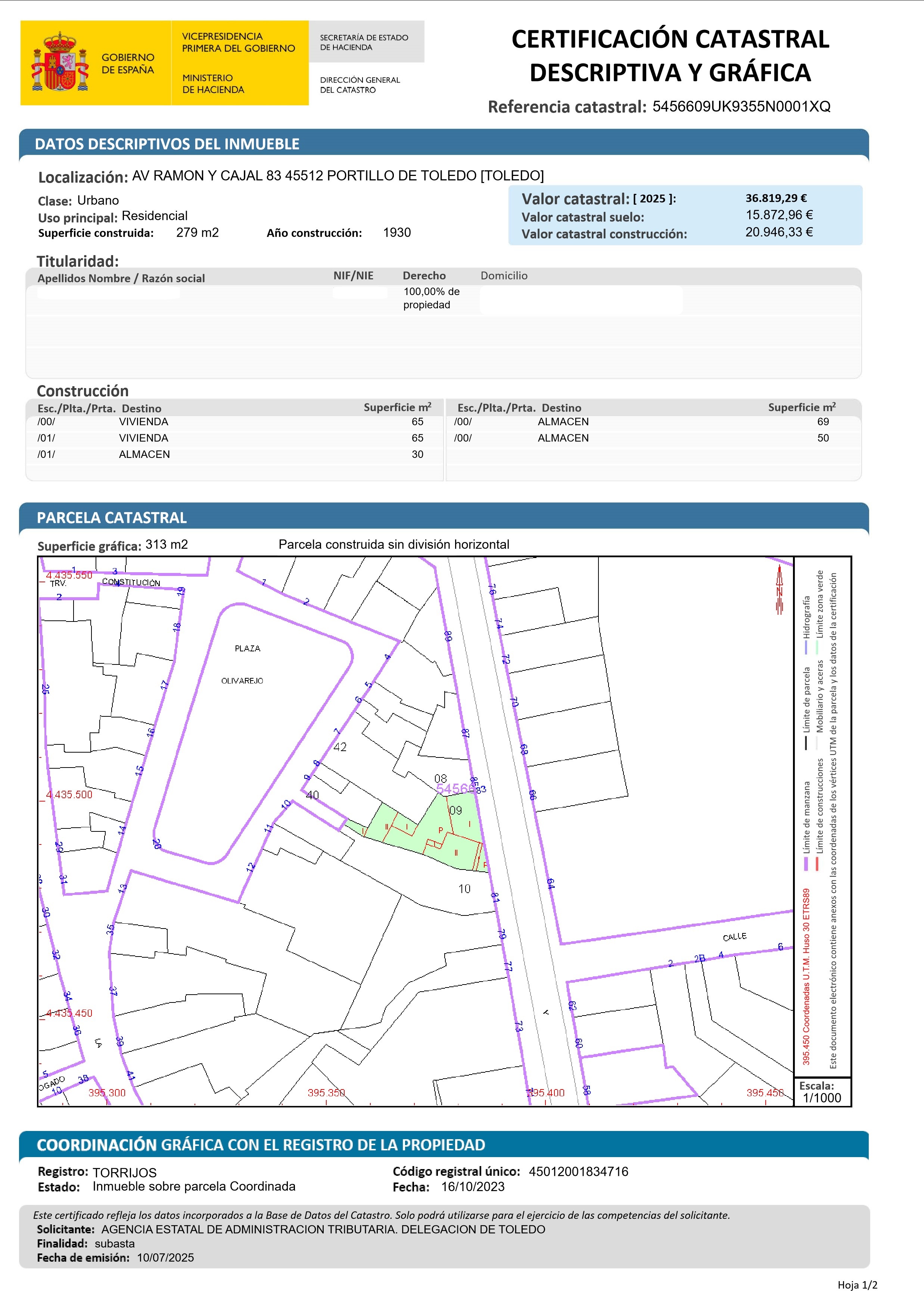
Task: Click the 'DATOS DESCRIPTIVOS DEL INMUEBLE' section header
Action: (x=167, y=144)
